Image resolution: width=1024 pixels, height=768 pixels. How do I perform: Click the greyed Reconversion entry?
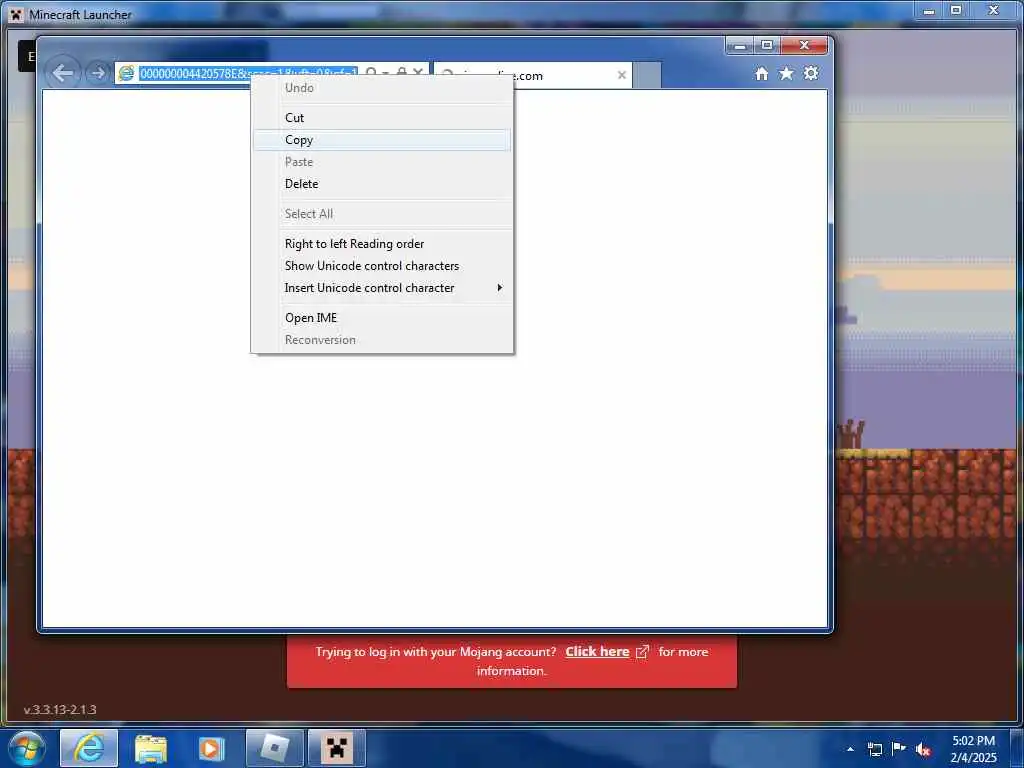coord(382,340)
